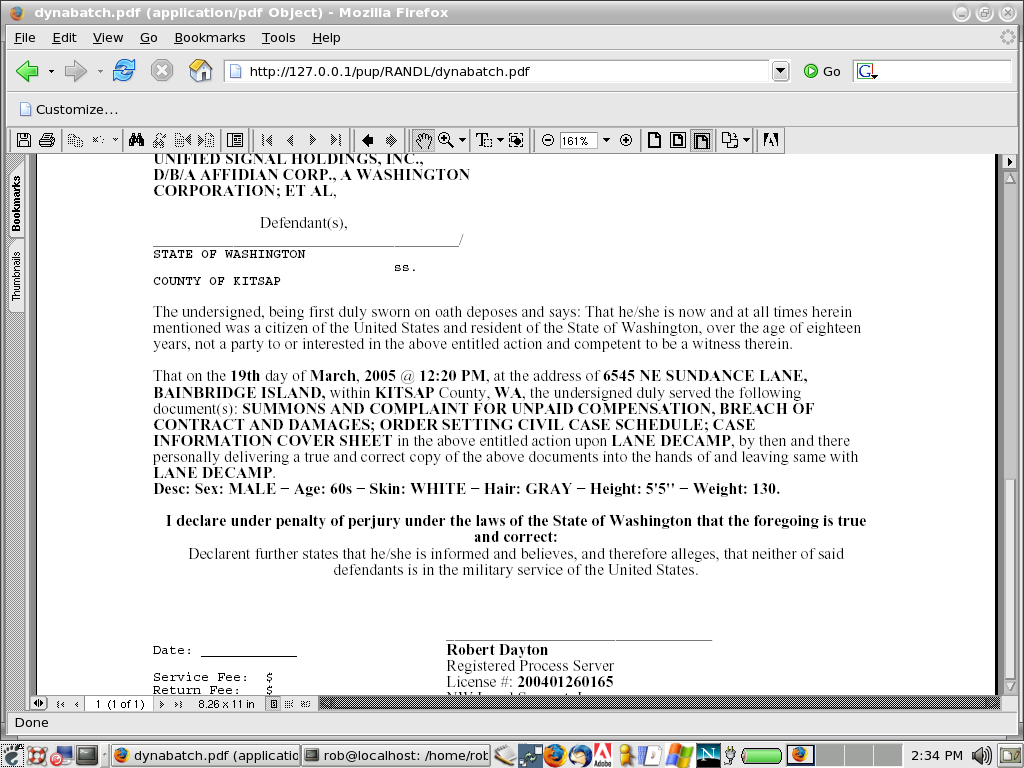Expand the URL address bar dropdown
This screenshot has width=1024, height=768.
781,71
